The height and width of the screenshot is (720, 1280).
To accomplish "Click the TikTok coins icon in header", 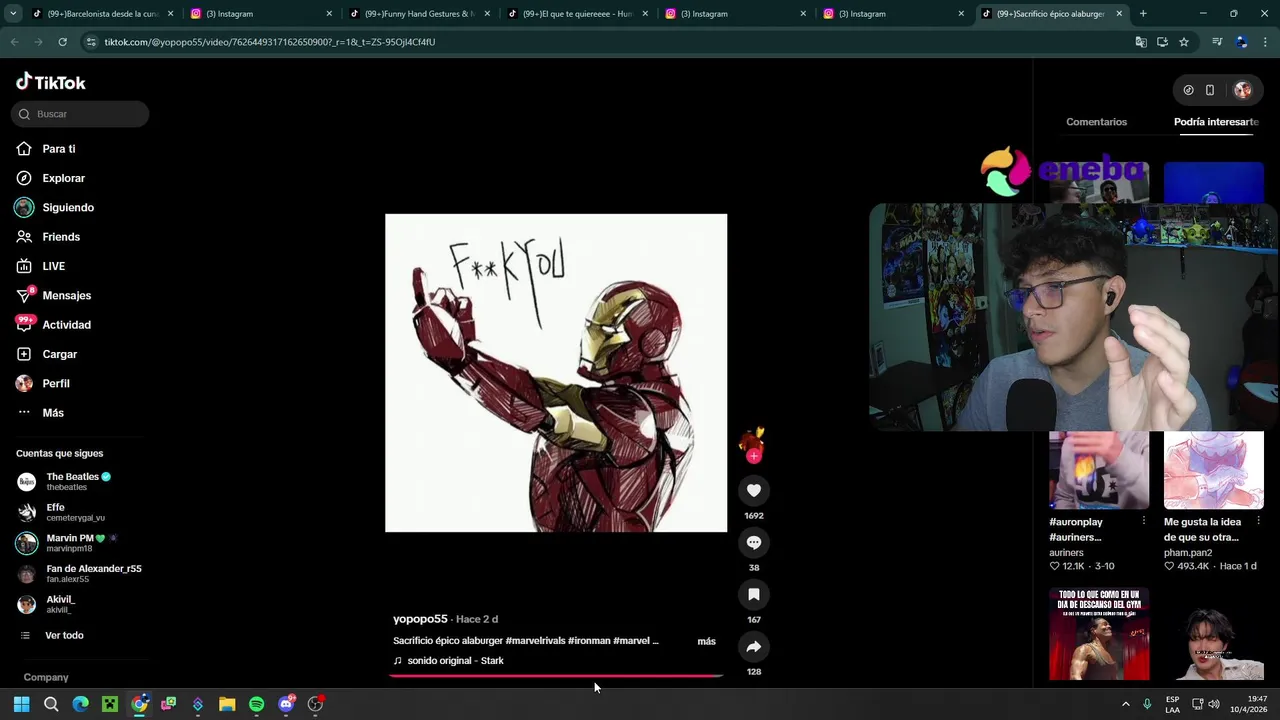I will pyautogui.click(x=1188, y=90).
